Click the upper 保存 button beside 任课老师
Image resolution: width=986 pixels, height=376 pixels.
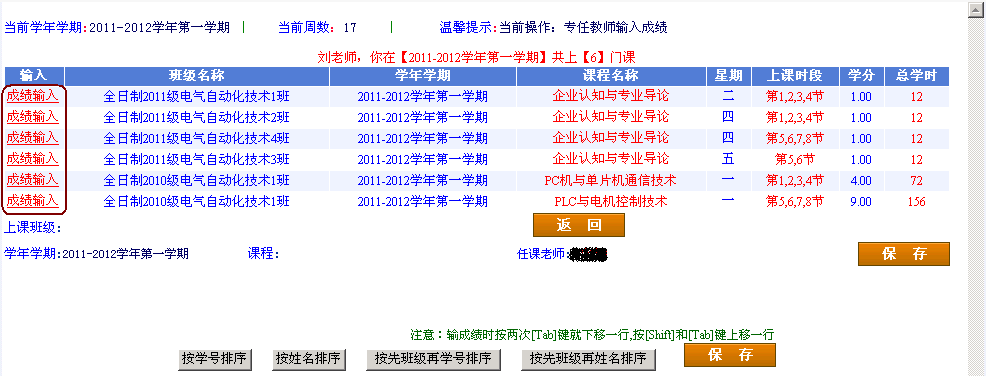[x=904, y=254]
